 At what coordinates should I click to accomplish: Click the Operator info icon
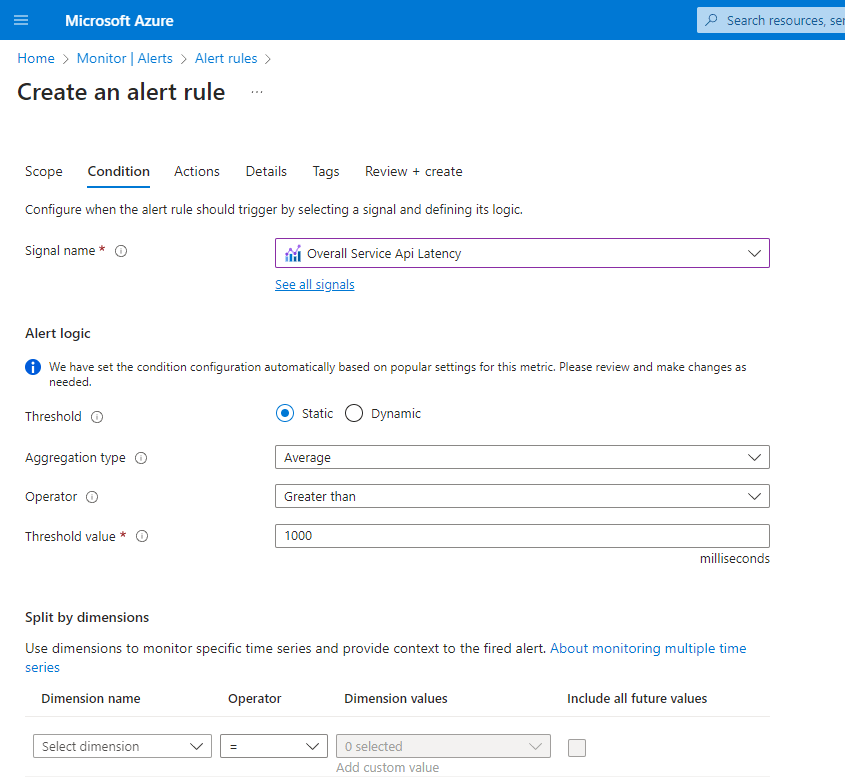(x=94, y=497)
